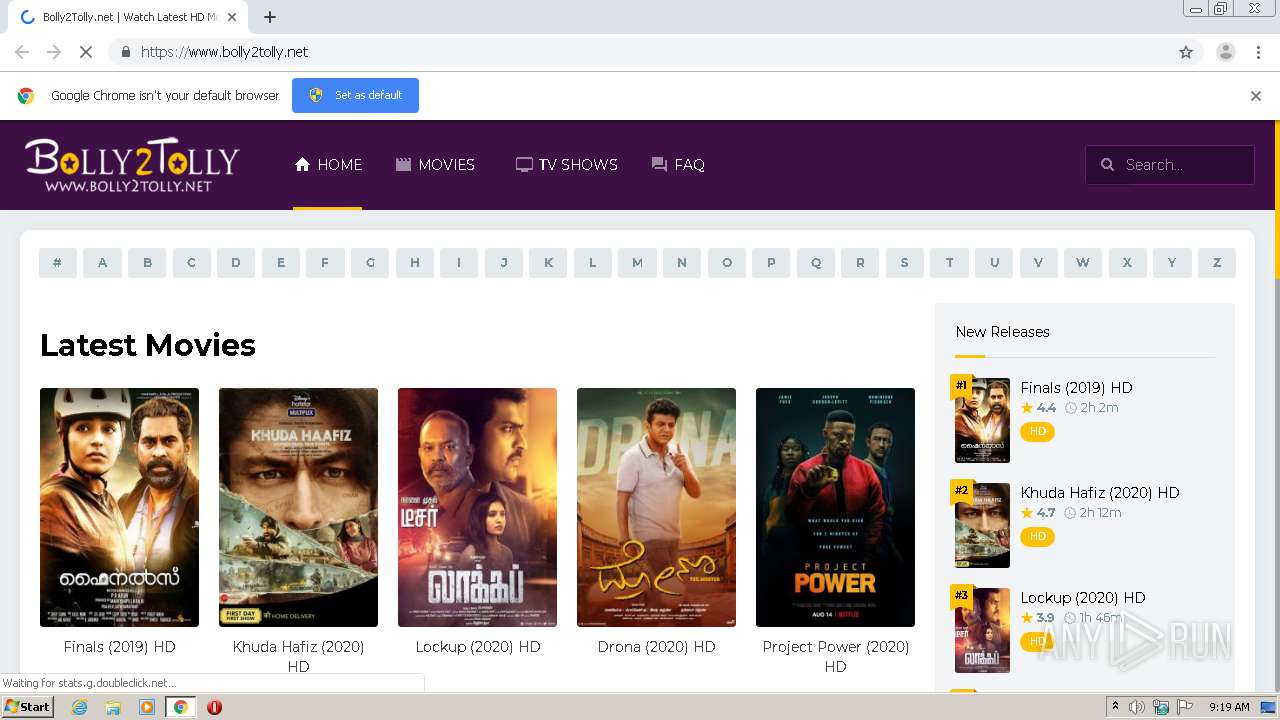1280x720 pixels.
Task: Open the Project Power movie poster
Action: pyautogui.click(x=835, y=507)
